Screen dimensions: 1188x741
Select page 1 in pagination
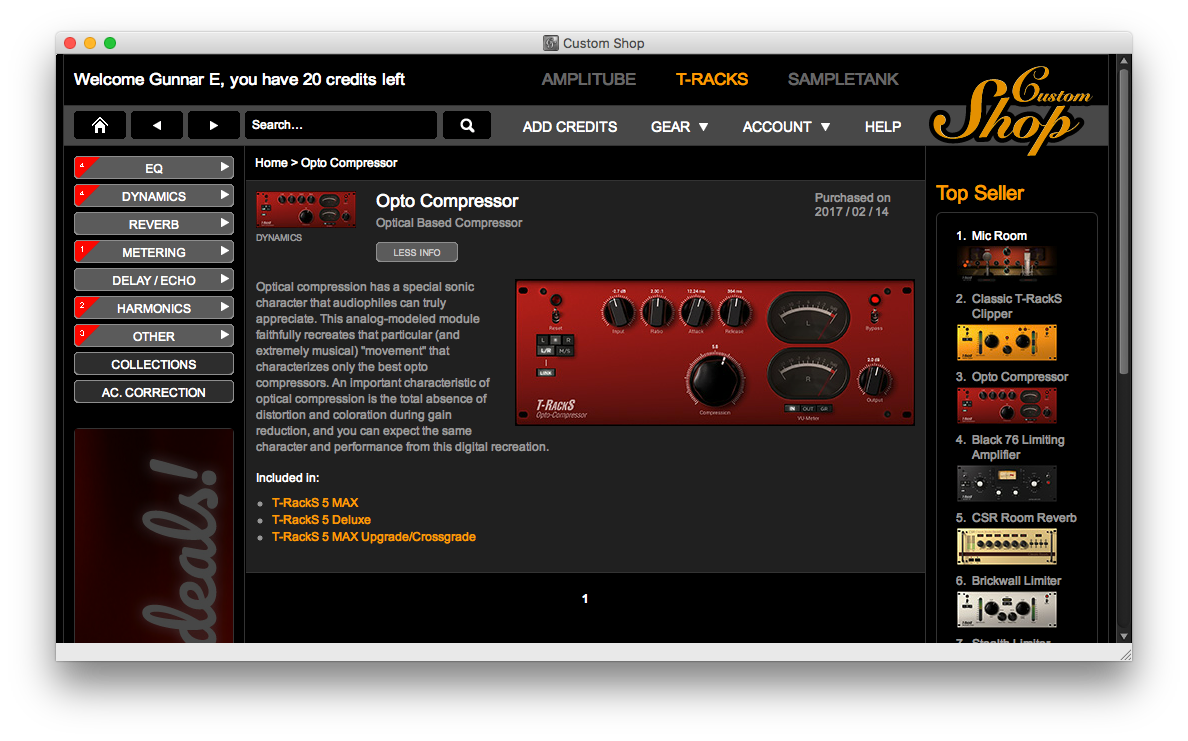585,599
